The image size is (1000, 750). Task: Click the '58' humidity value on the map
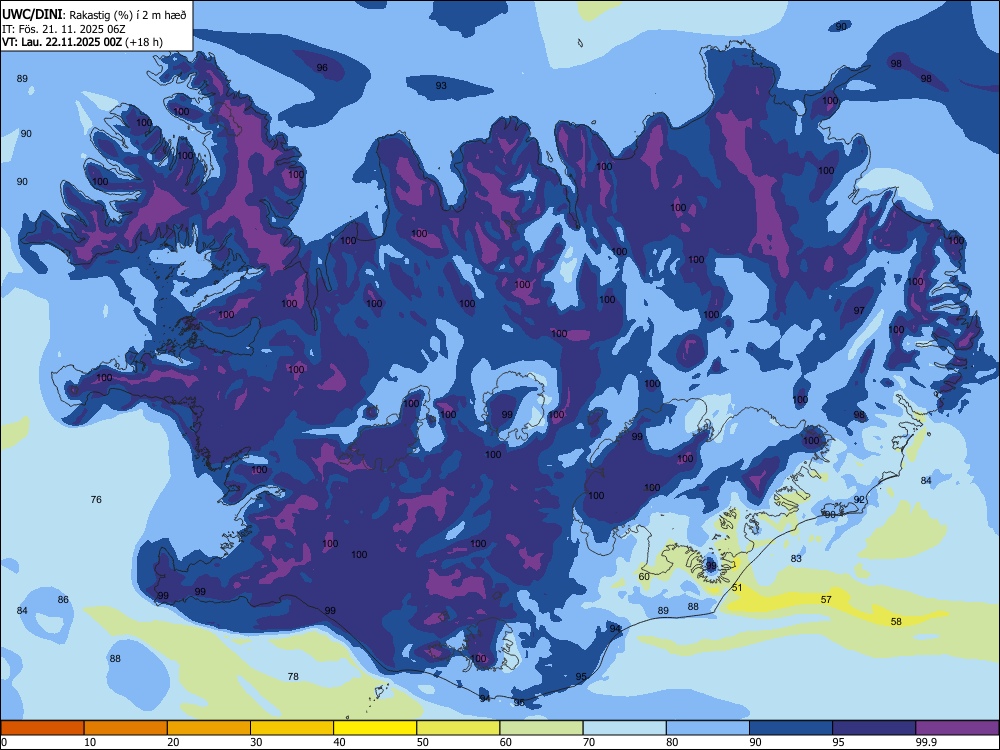(896, 621)
